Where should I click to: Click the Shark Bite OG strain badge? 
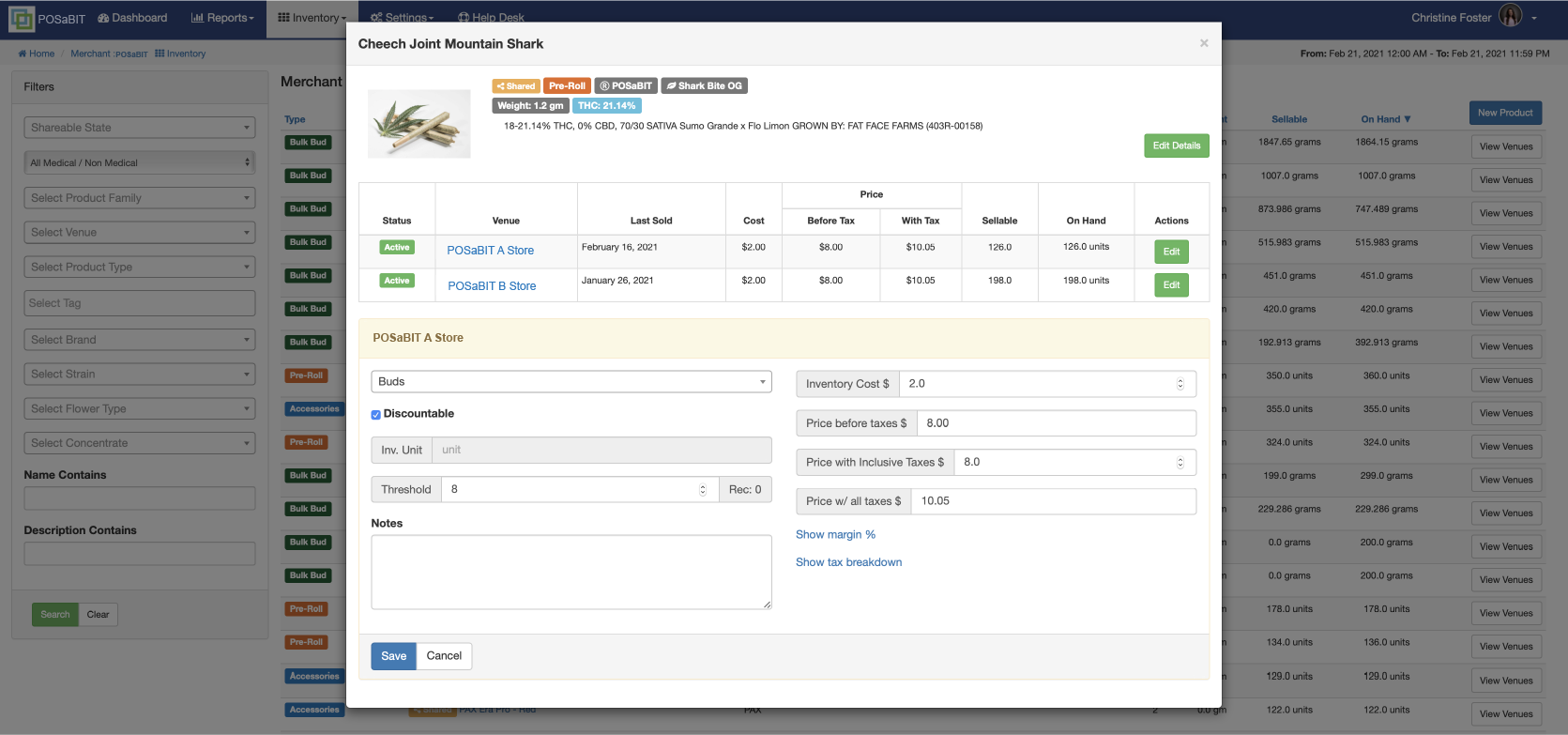[704, 85]
